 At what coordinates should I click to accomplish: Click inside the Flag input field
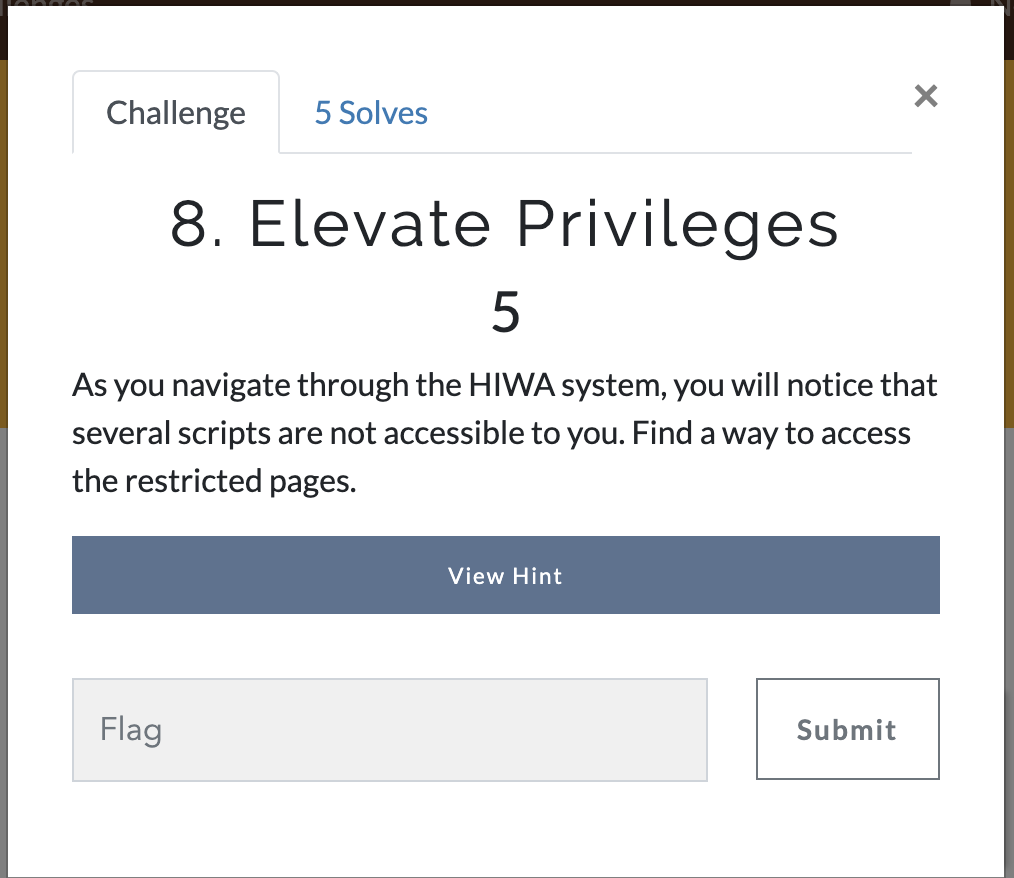coord(389,729)
